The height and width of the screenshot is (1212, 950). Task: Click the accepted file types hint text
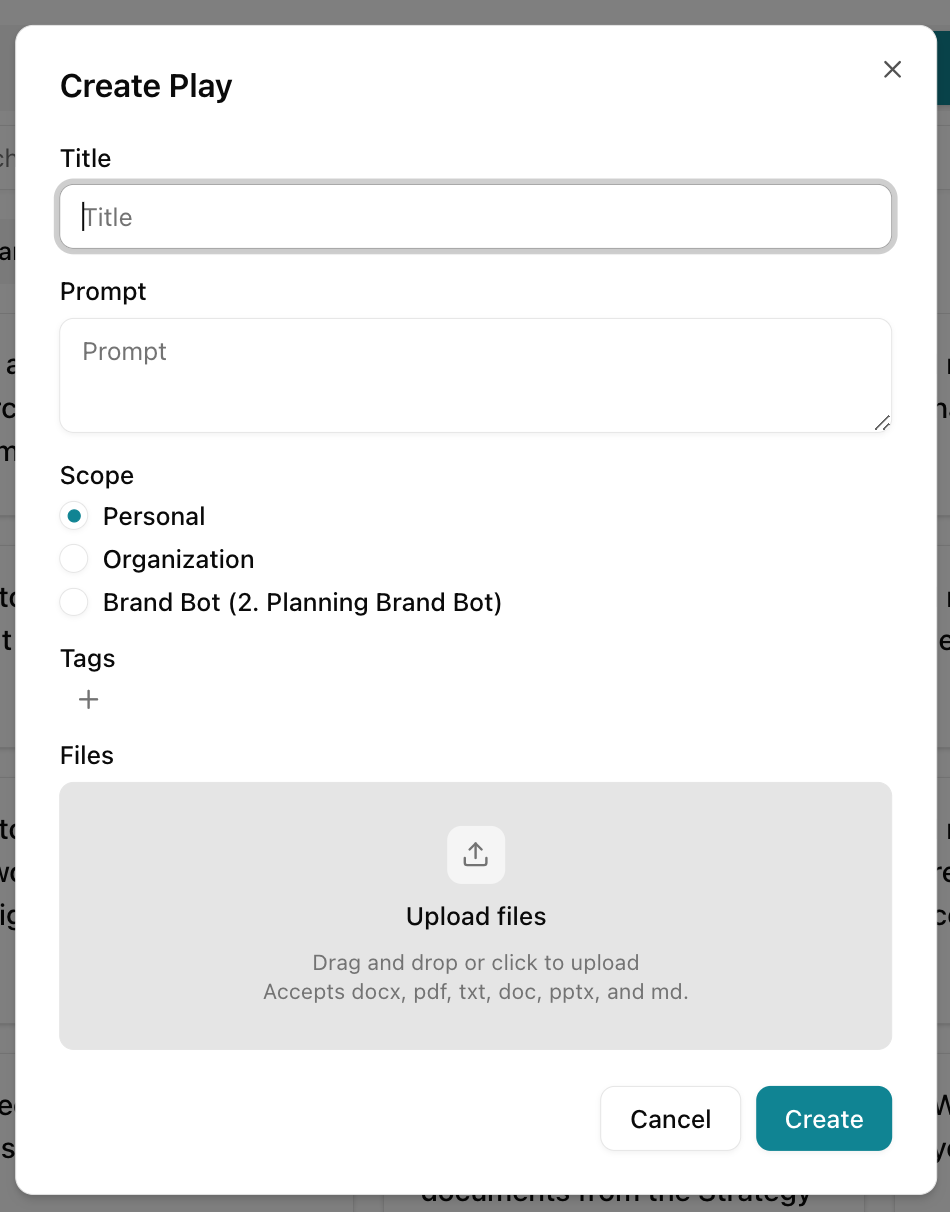(476, 992)
